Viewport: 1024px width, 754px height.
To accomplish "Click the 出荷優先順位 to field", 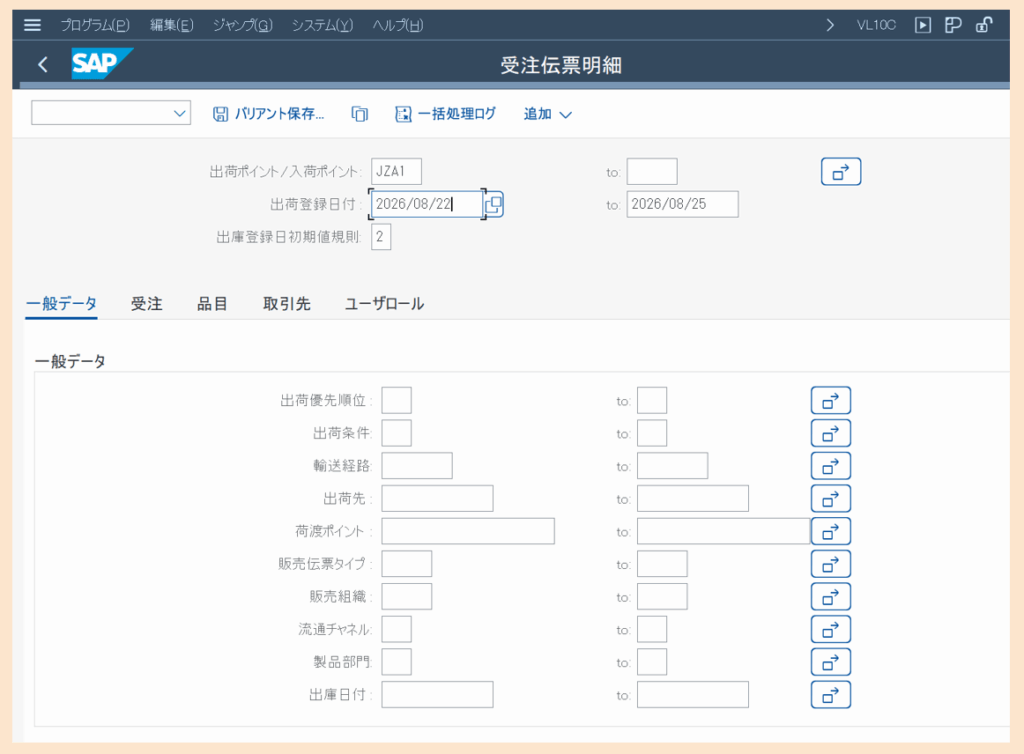I will pyautogui.click(x=652, y=400).
